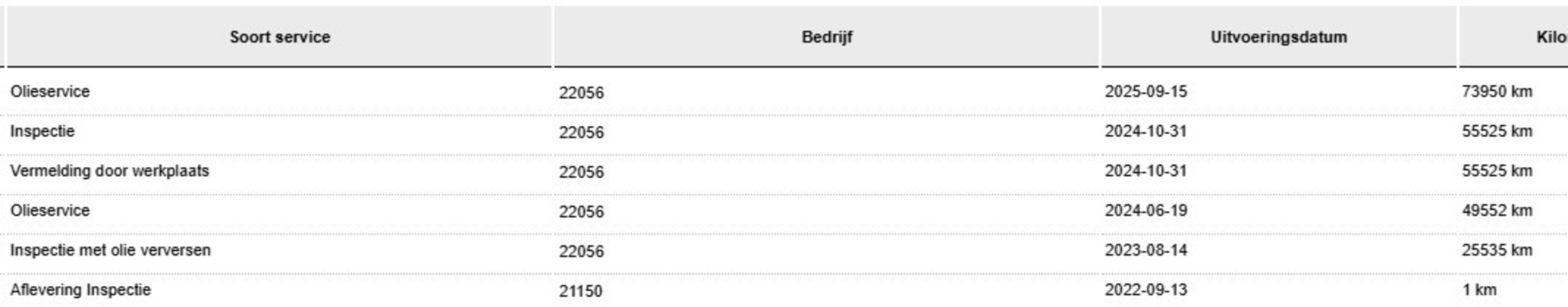
Task: Click company number 21150
Action: (581, 291)
